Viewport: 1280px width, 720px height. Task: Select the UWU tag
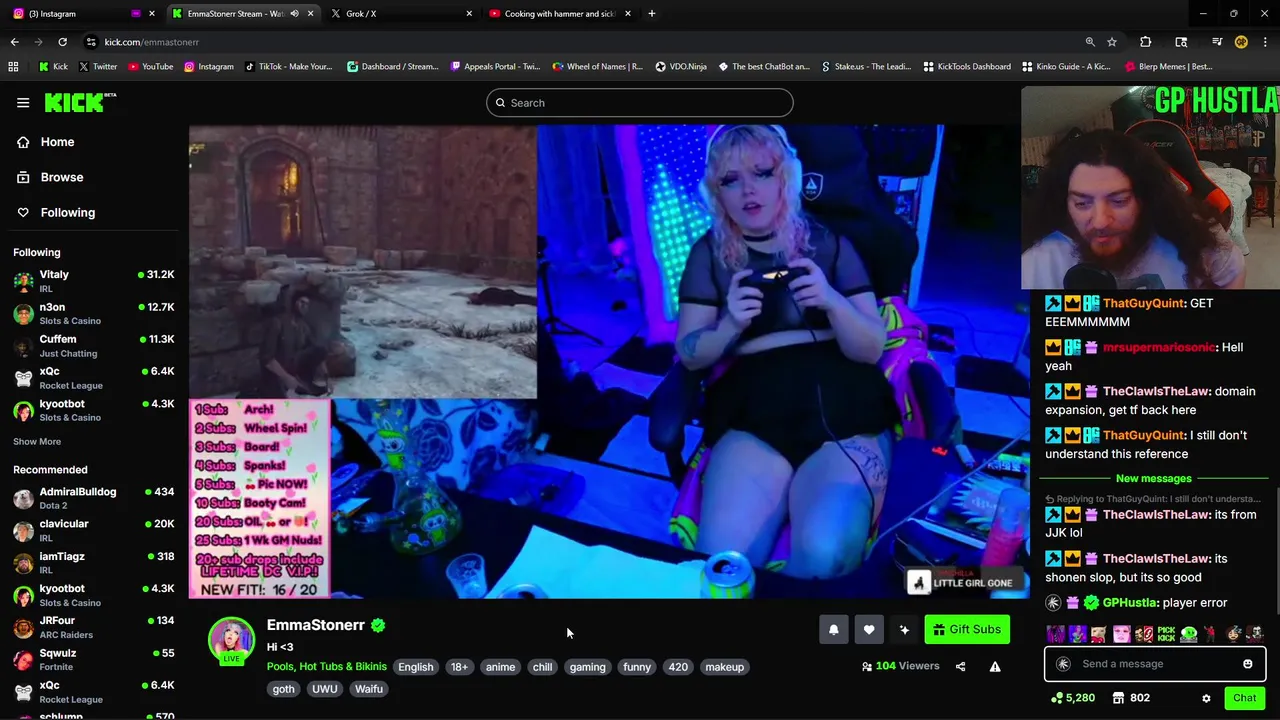click(x=325, y=689)
